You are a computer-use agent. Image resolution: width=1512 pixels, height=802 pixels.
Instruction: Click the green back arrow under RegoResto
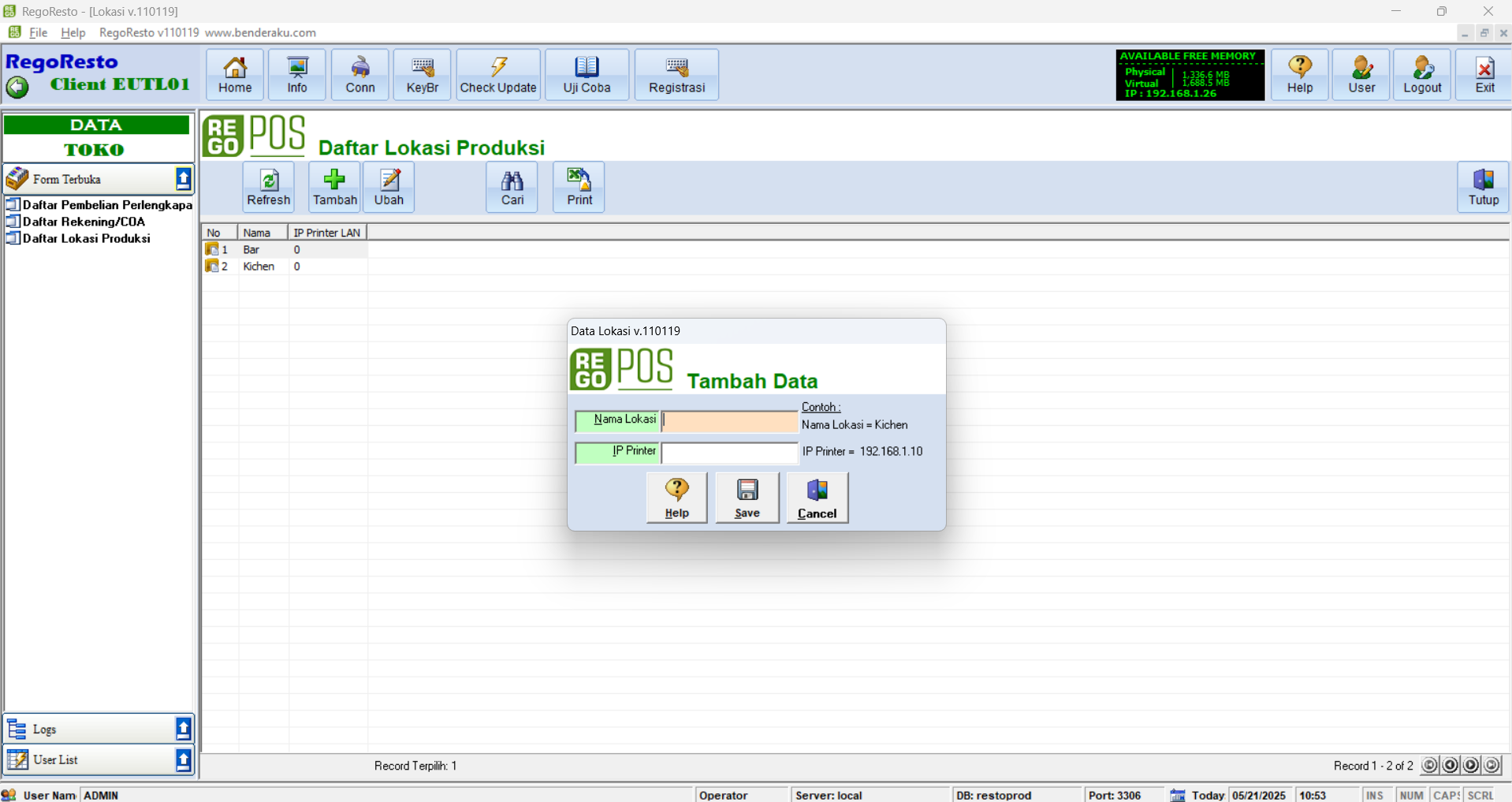click(x=17, y=87)
